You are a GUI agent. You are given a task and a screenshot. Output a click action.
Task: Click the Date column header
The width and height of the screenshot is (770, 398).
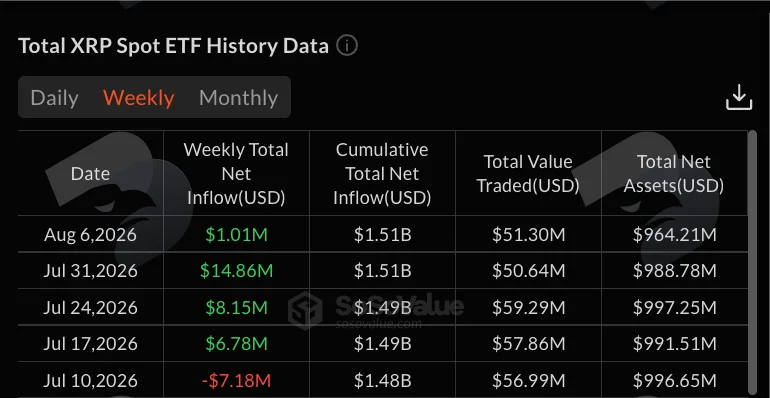click(90, 173)
